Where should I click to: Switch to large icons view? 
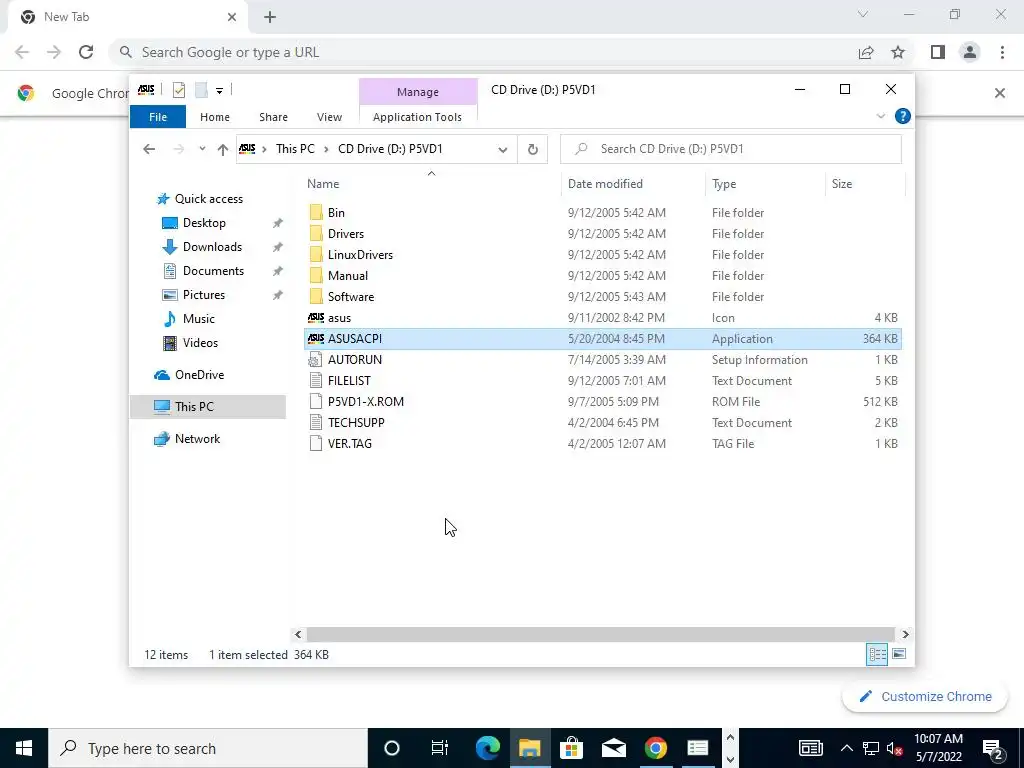[899, 654]
